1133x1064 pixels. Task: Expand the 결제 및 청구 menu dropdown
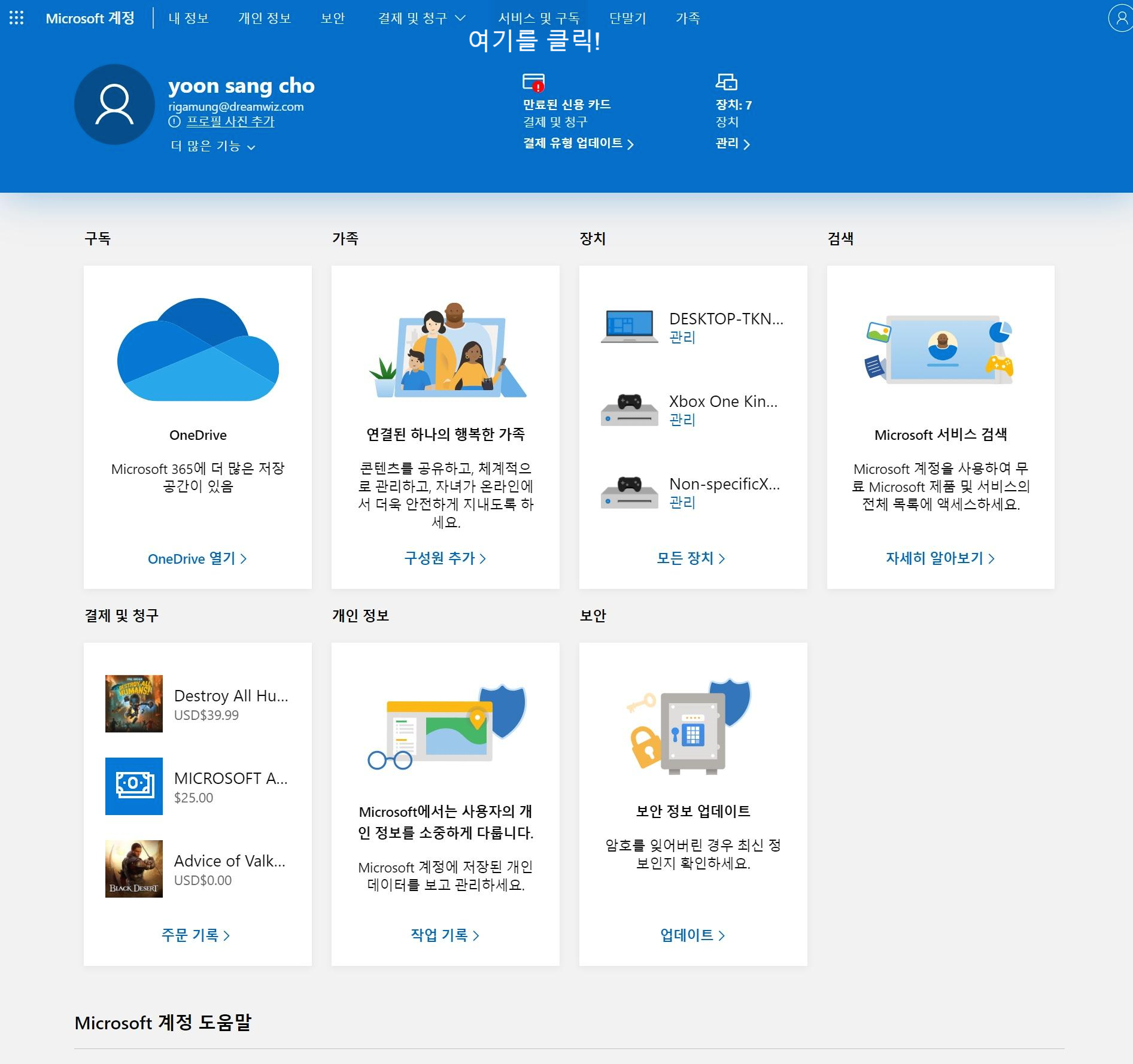[421, 18]
